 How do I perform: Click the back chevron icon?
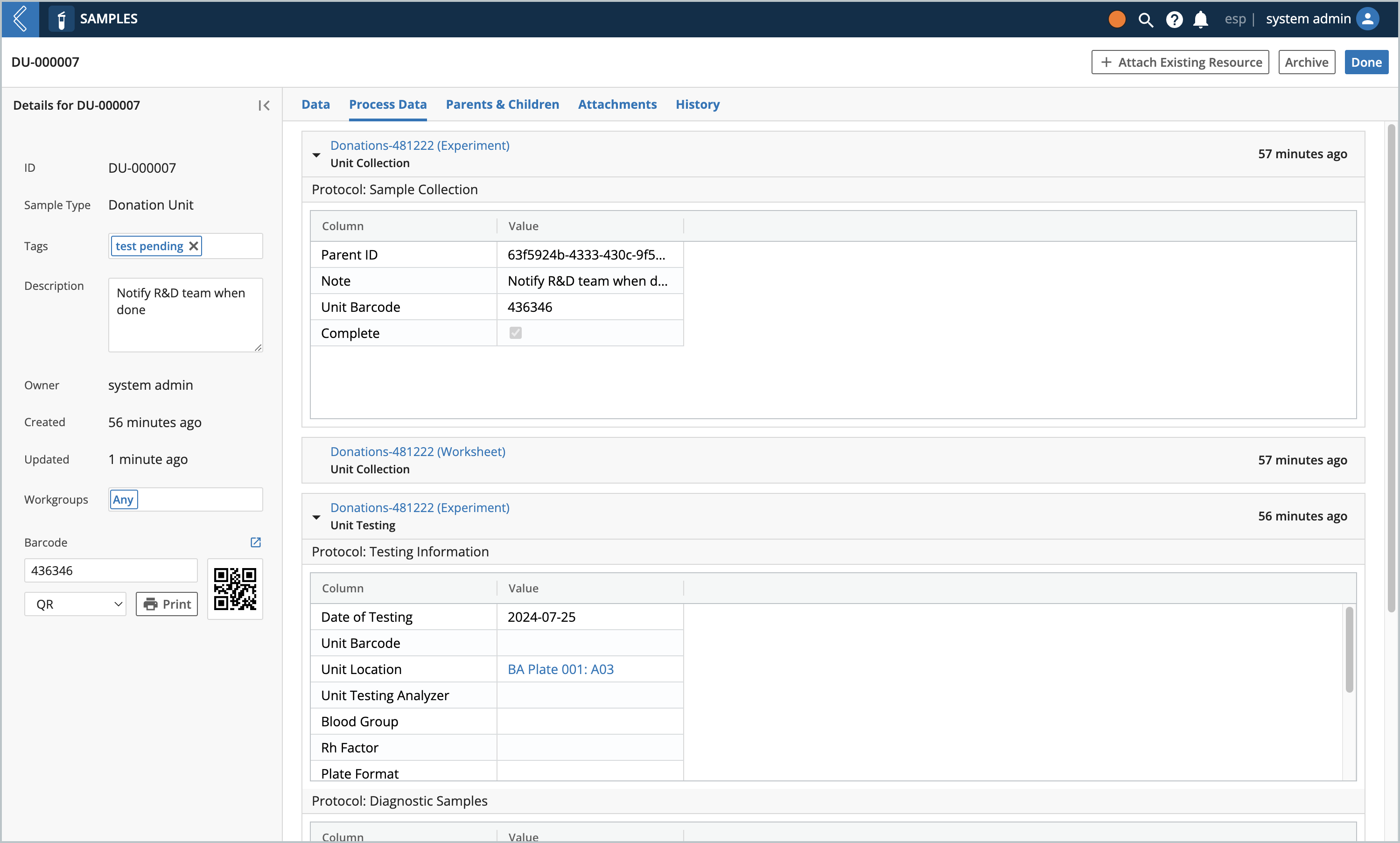coord(20,19)
